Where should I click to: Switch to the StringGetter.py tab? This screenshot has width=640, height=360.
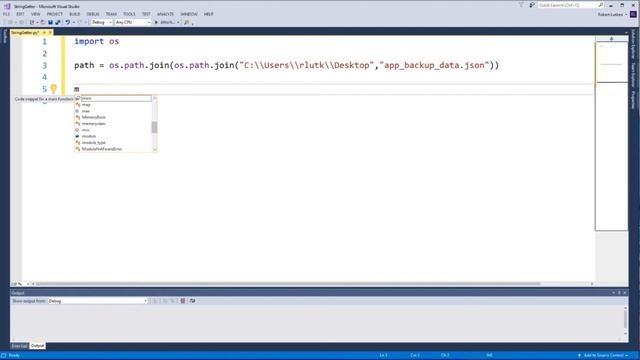[x=25, y=32]
